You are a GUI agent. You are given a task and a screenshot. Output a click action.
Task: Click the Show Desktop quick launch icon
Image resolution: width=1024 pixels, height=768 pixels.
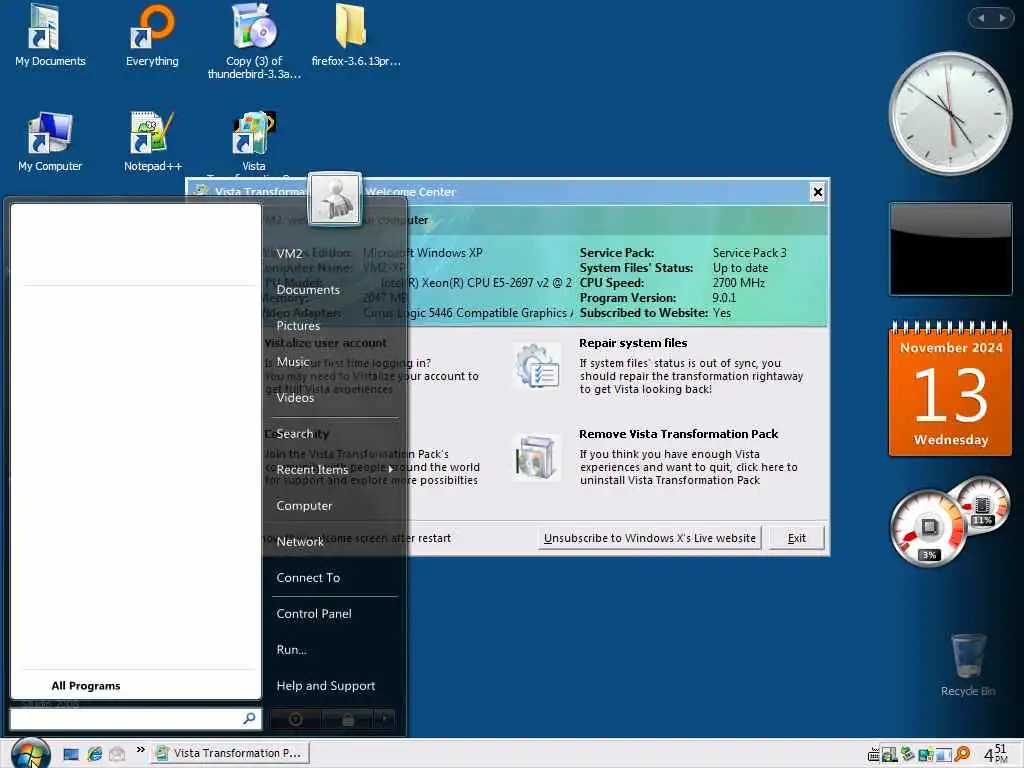tap(71, 754)
